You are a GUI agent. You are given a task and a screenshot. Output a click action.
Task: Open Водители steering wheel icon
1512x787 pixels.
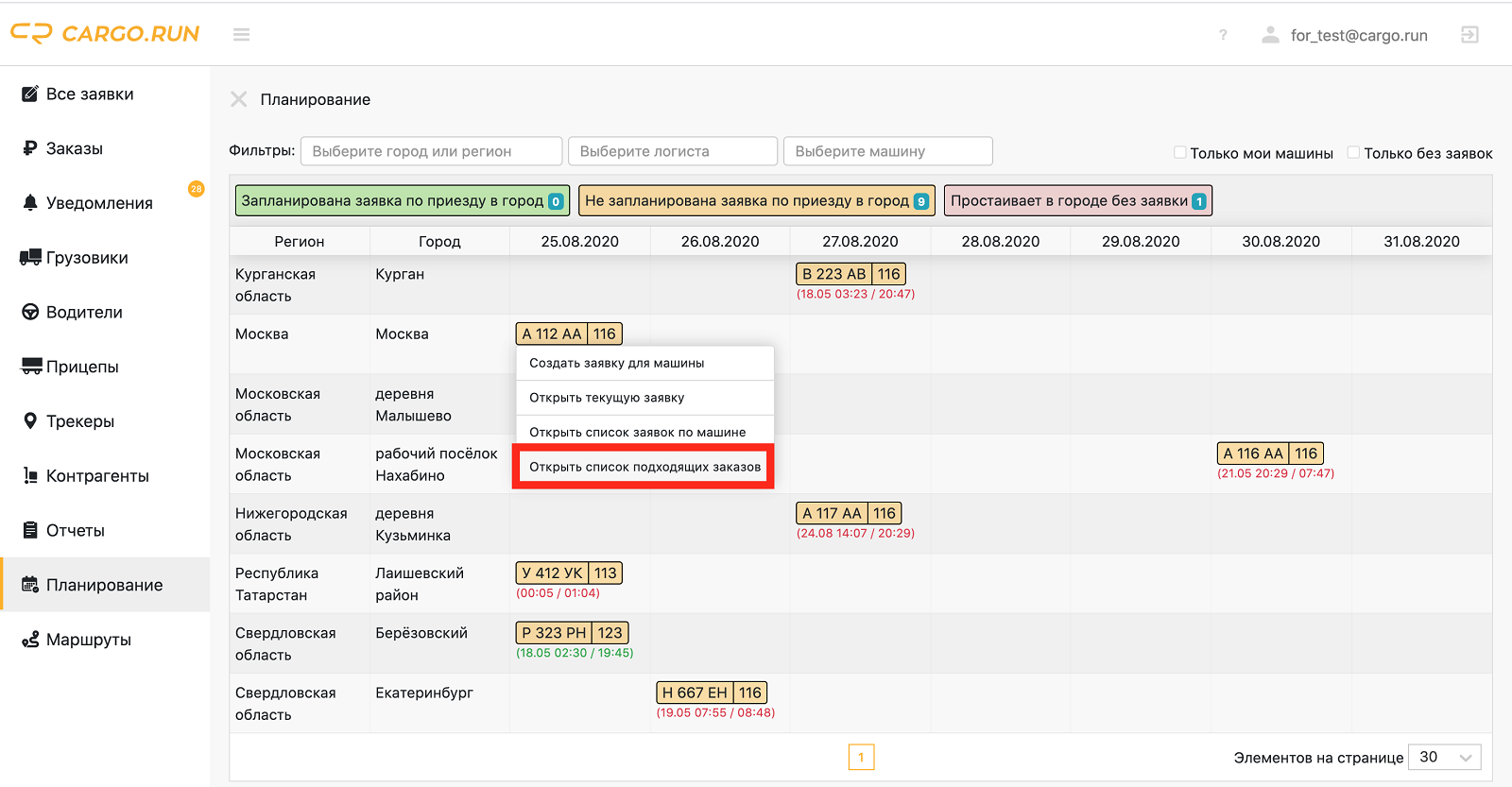[x=30, y=312]
